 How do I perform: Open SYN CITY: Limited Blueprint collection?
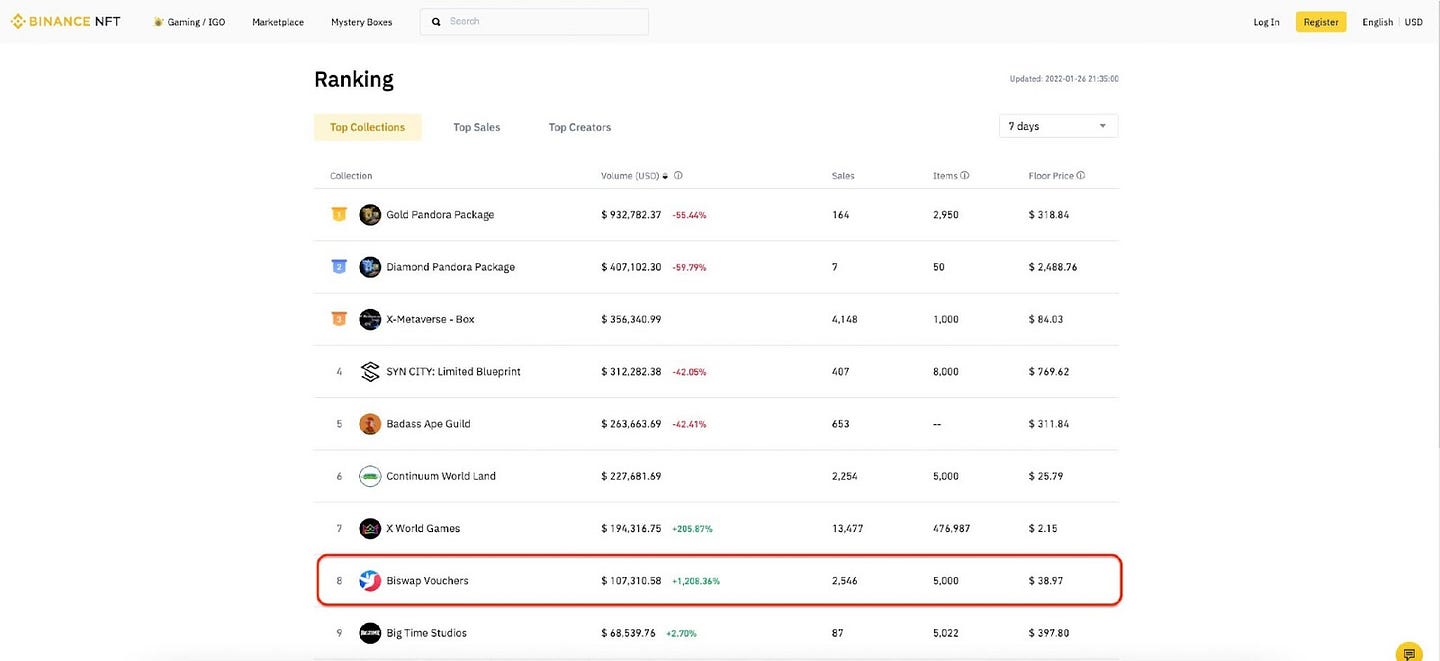453,372
